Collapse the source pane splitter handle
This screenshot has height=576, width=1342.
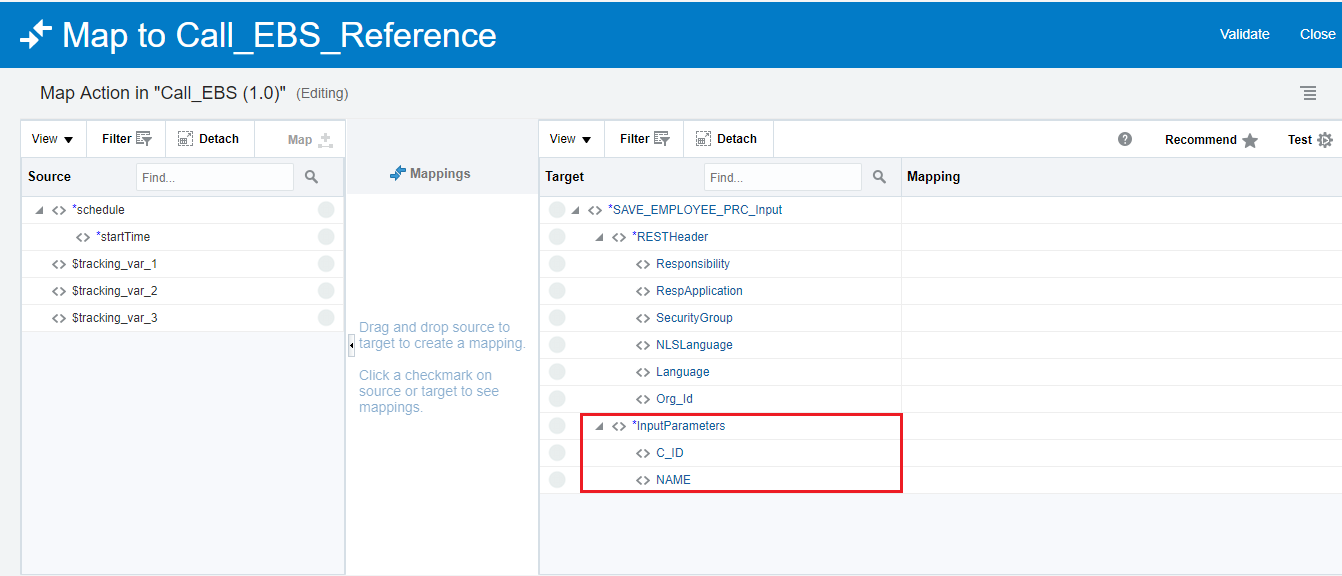[351, 345]
